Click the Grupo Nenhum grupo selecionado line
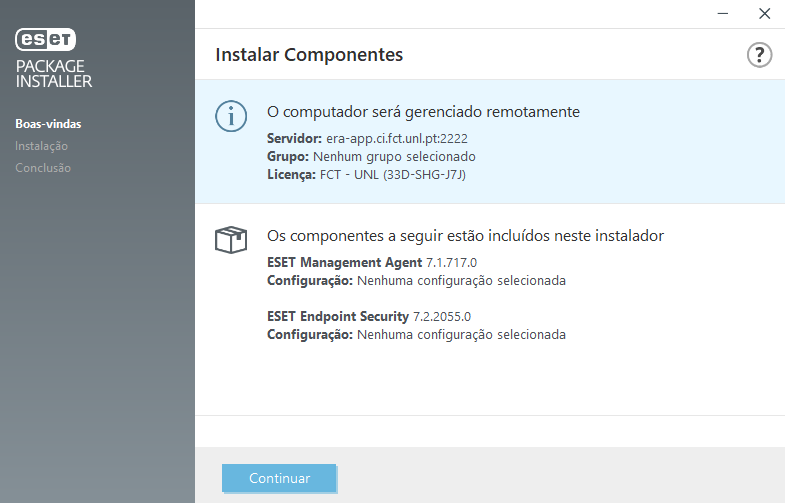This screenshot has height=503, width=785. tap(371, 157)
